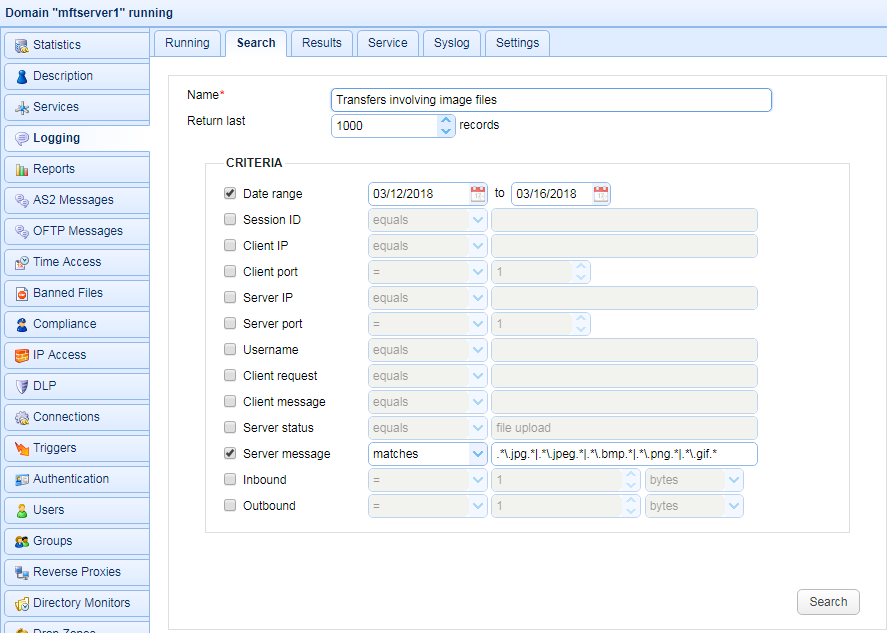Viewport: 887px width, 633px height.
Task: Open the Client port comparison dropdown
Action: coord(427,271)
